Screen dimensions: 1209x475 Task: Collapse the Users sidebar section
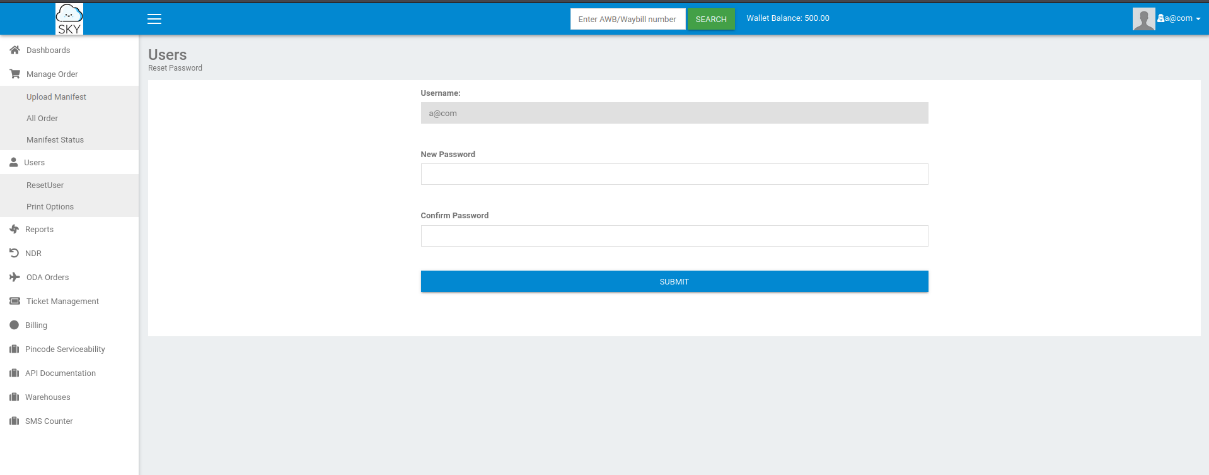click(35, 162)
